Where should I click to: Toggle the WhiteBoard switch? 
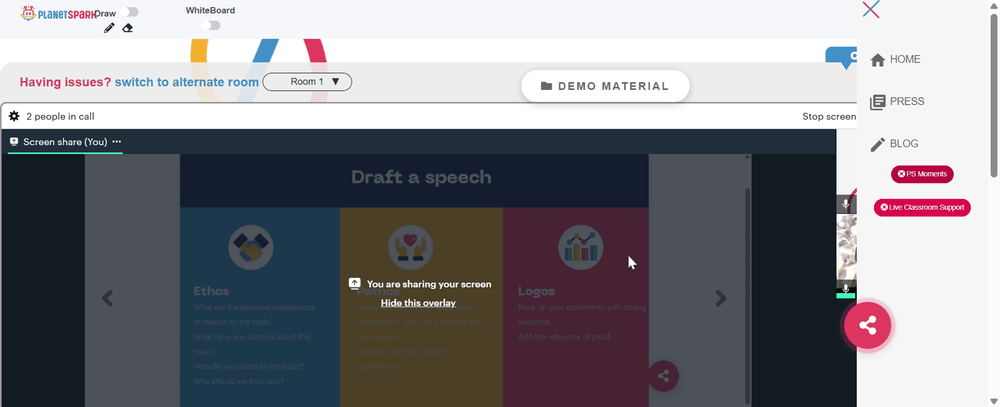211,26
